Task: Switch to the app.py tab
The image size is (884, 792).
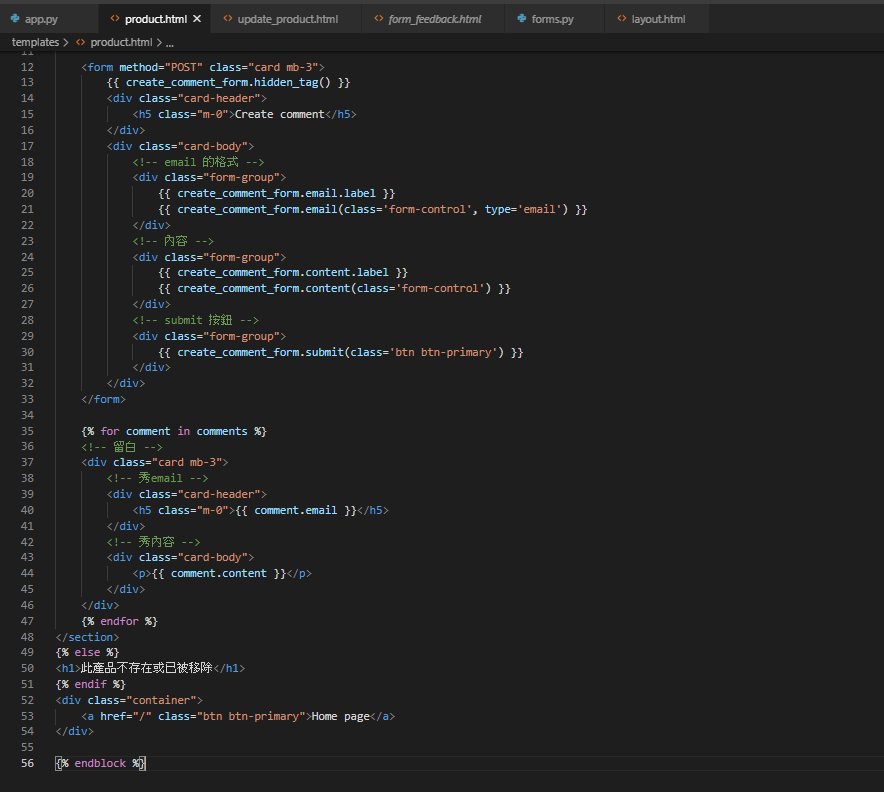Action: (x=42, y=19)
